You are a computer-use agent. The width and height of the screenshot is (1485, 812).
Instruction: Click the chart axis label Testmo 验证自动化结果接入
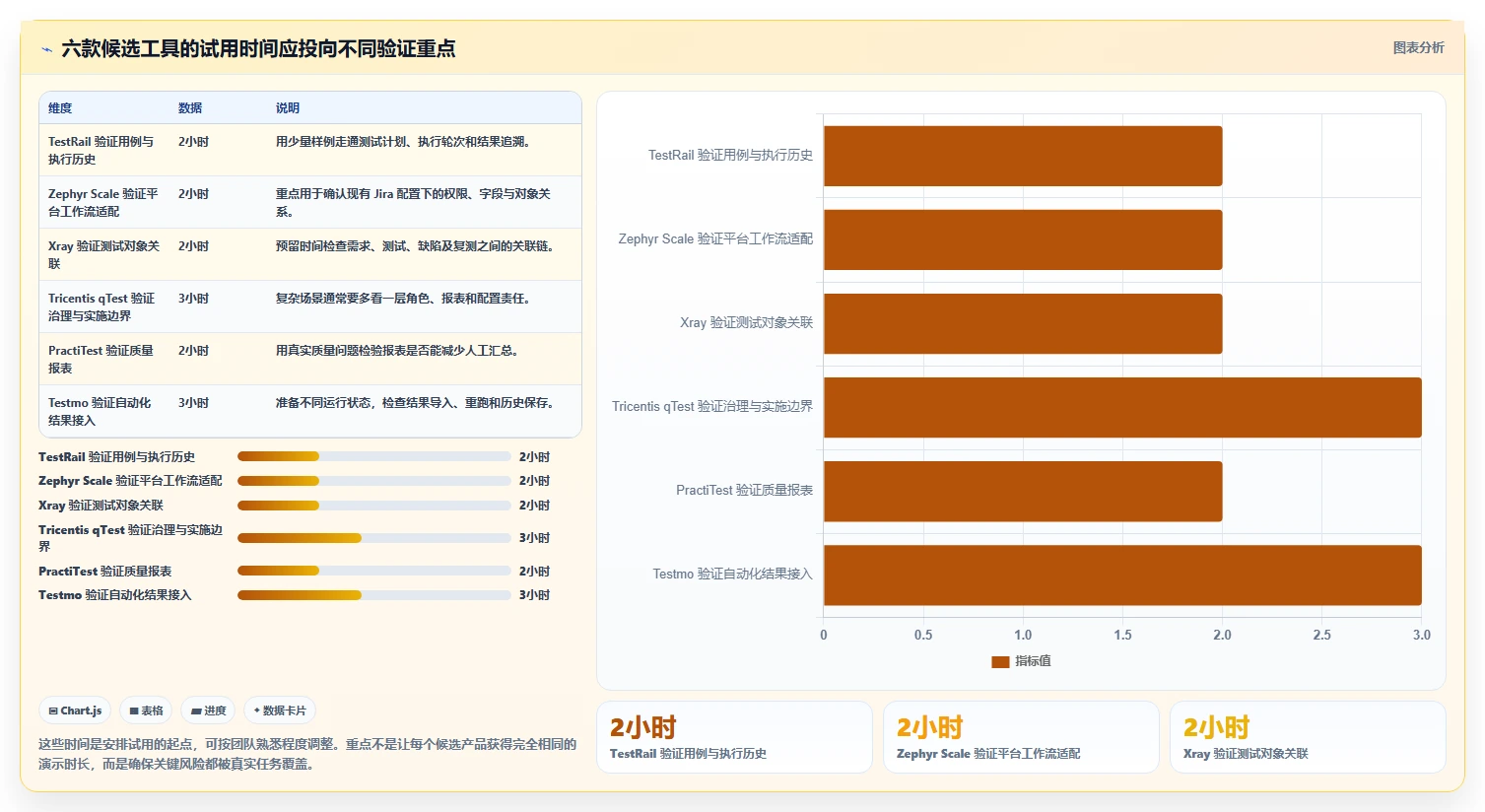click(733, 575)
